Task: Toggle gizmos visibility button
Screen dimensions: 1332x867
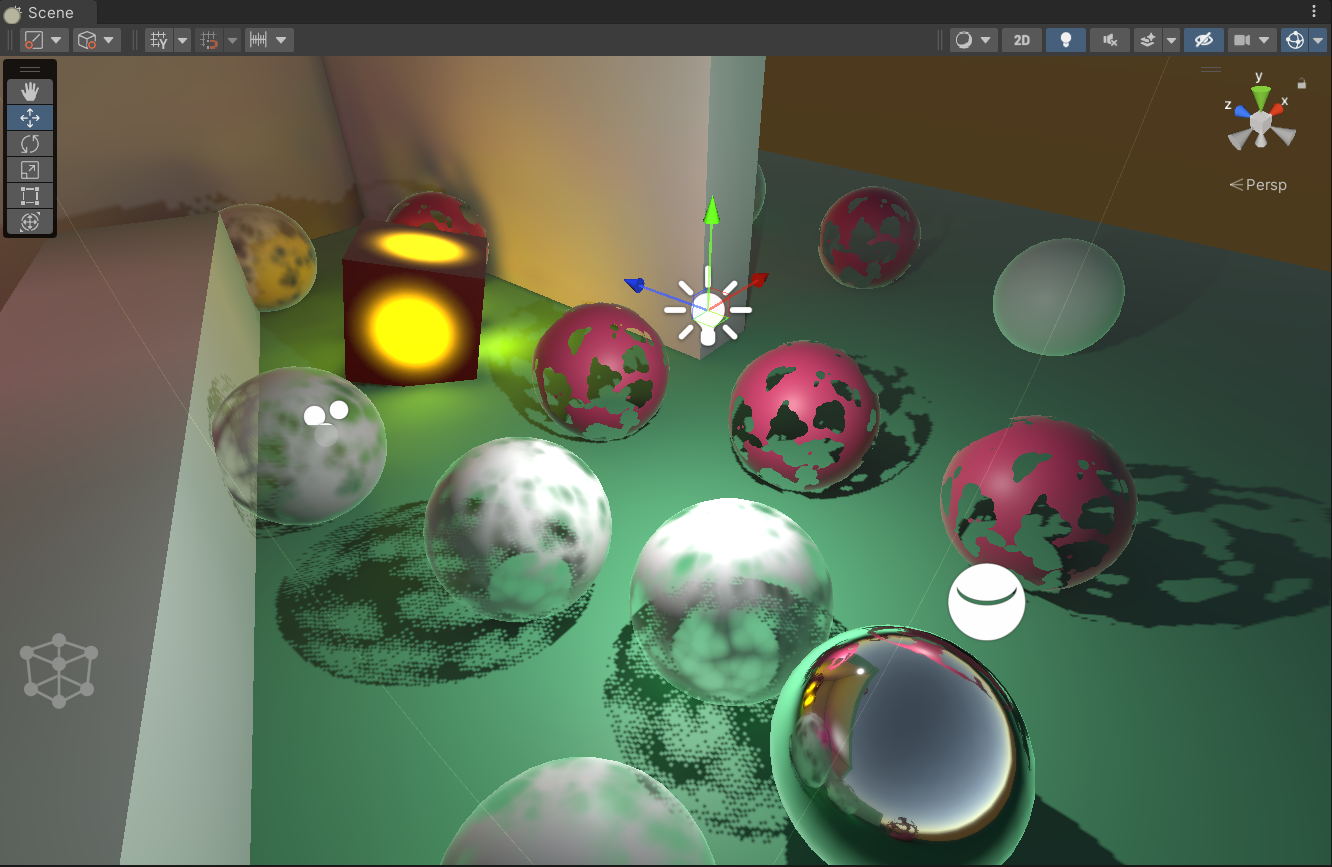Action: click(x=1295, y=40)
